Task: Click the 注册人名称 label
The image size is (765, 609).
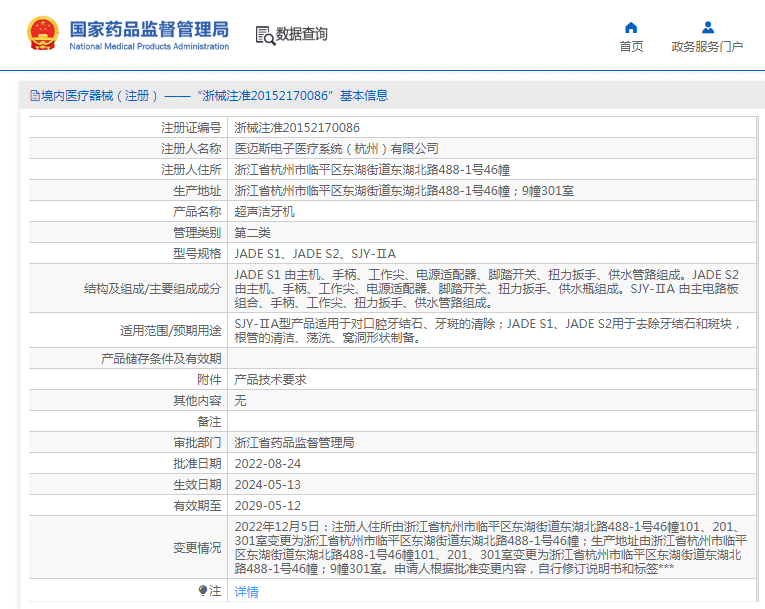Action: click(191, 149)
